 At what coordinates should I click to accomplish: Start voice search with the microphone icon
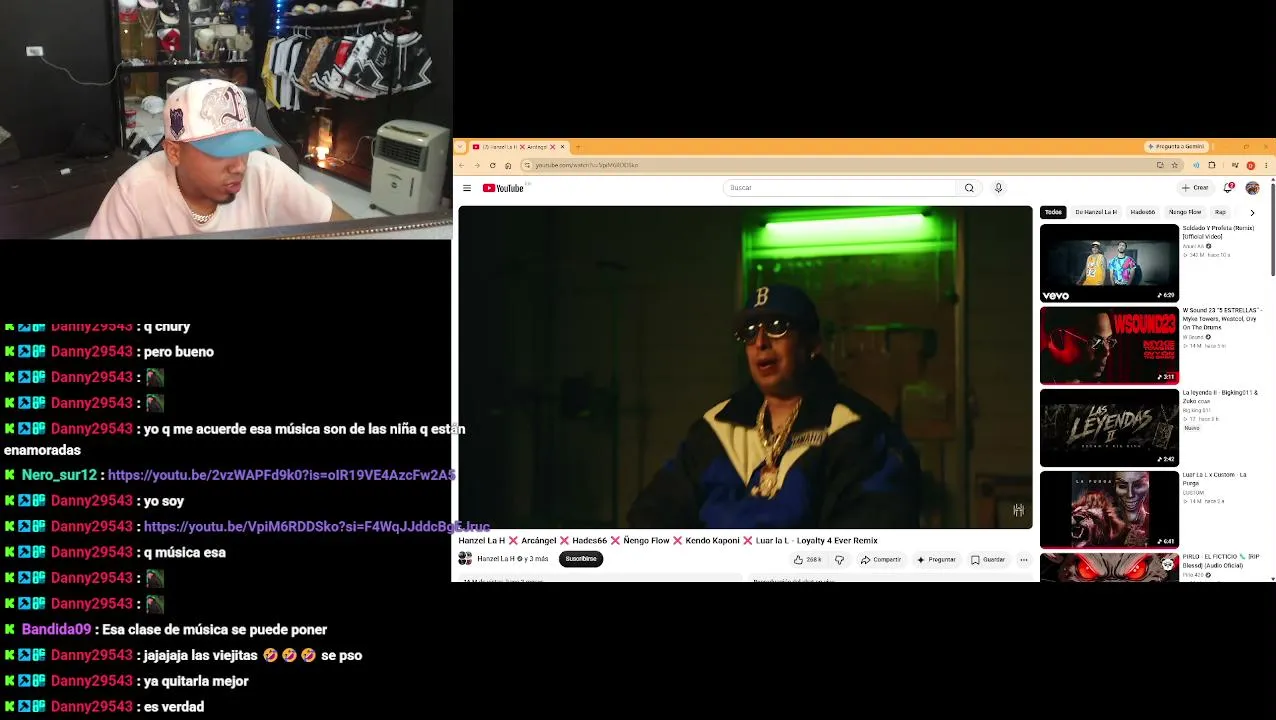click(998, 188)
